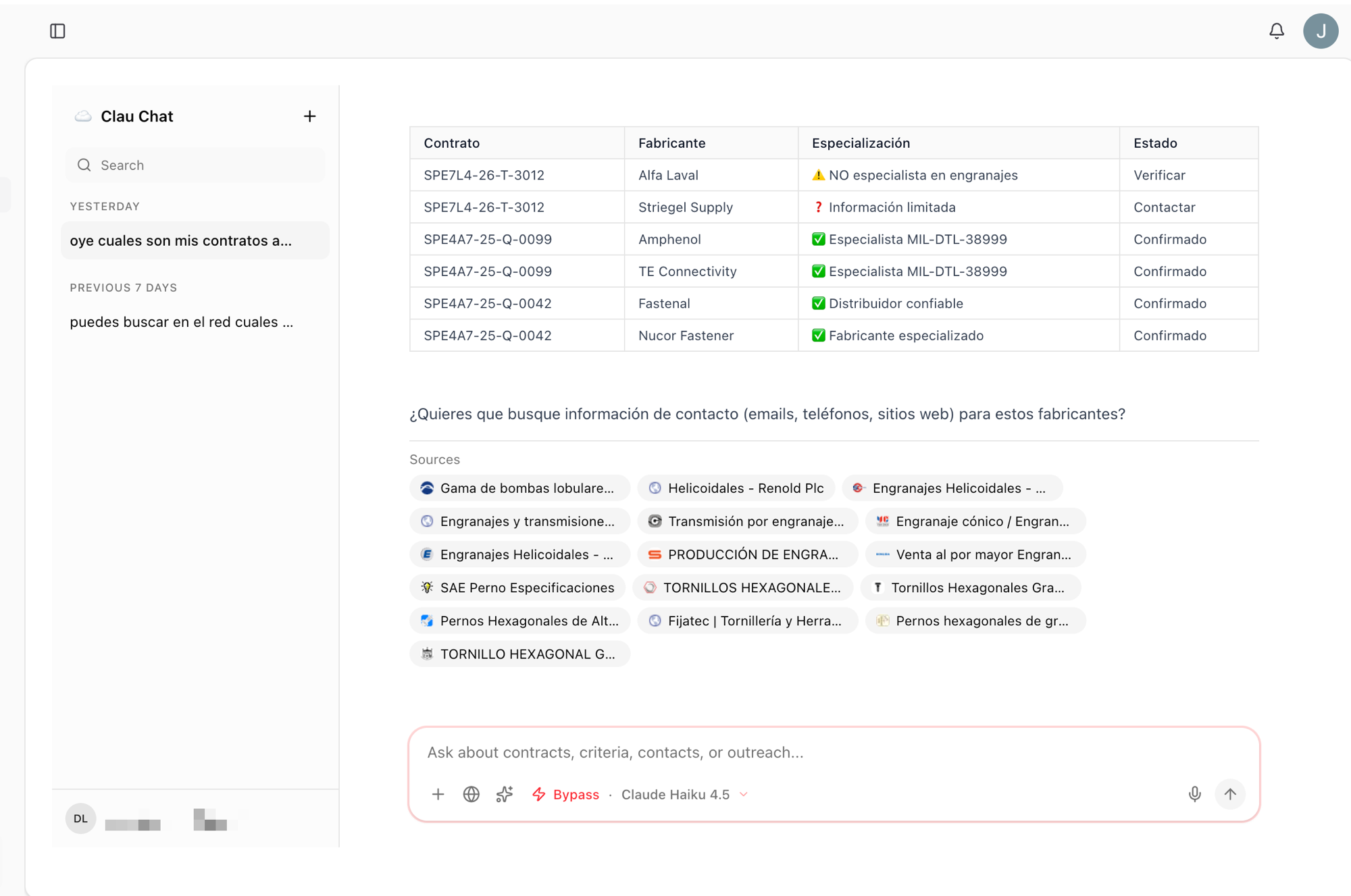Click the DL account avatar
This screenshot has width=1351, height=896.
pos(80,818)
